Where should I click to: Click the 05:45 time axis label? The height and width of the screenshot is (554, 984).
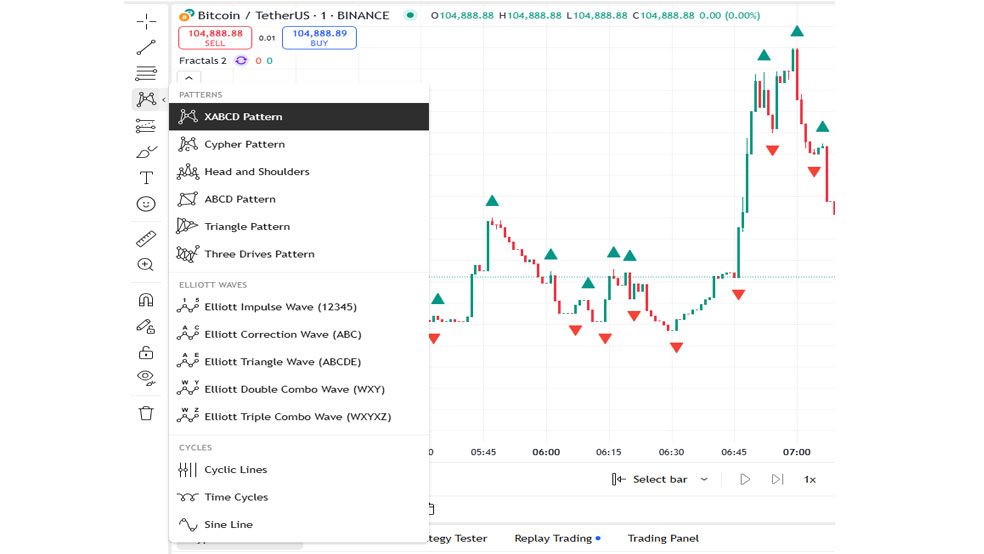pyautogui.click(x=483, y=452)
